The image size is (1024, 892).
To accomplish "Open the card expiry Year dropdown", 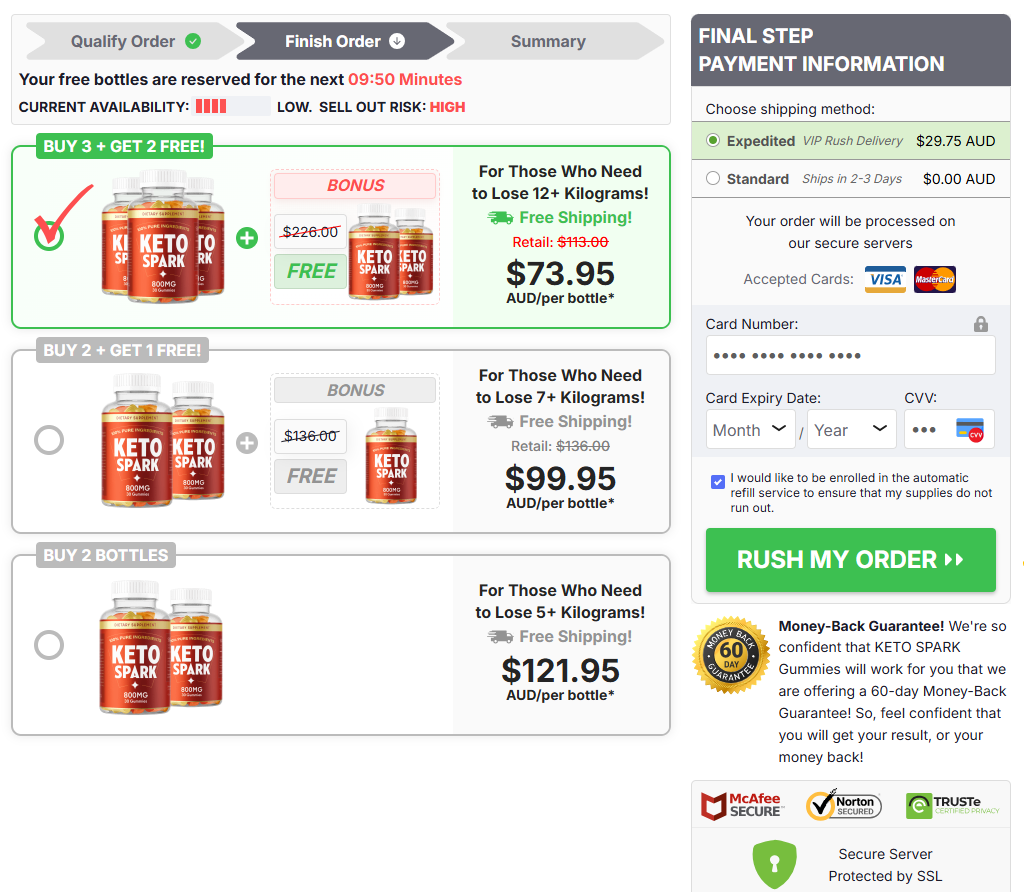I will click(x=852, y=428).
